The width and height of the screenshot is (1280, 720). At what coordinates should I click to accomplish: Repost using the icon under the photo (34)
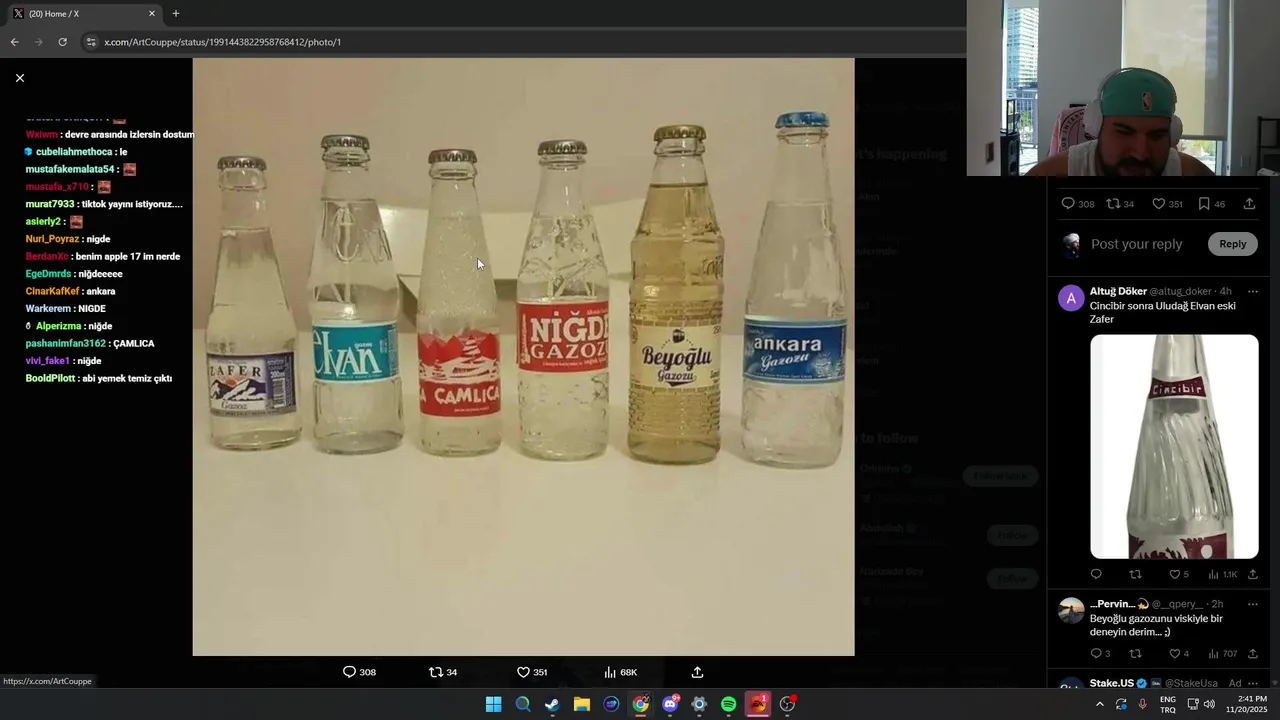pos(443,672)
